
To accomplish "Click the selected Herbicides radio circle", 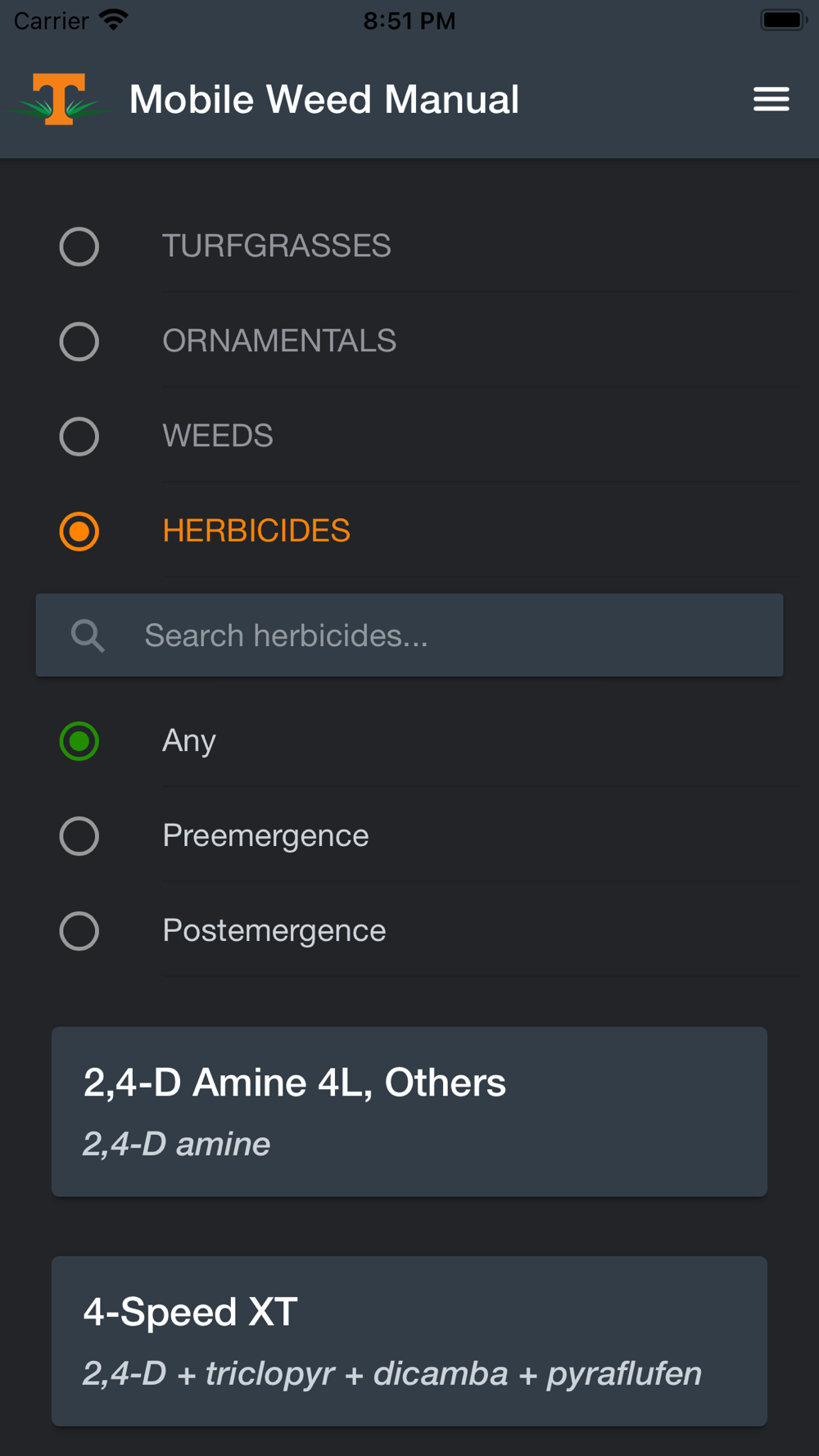I will (79, 531).
